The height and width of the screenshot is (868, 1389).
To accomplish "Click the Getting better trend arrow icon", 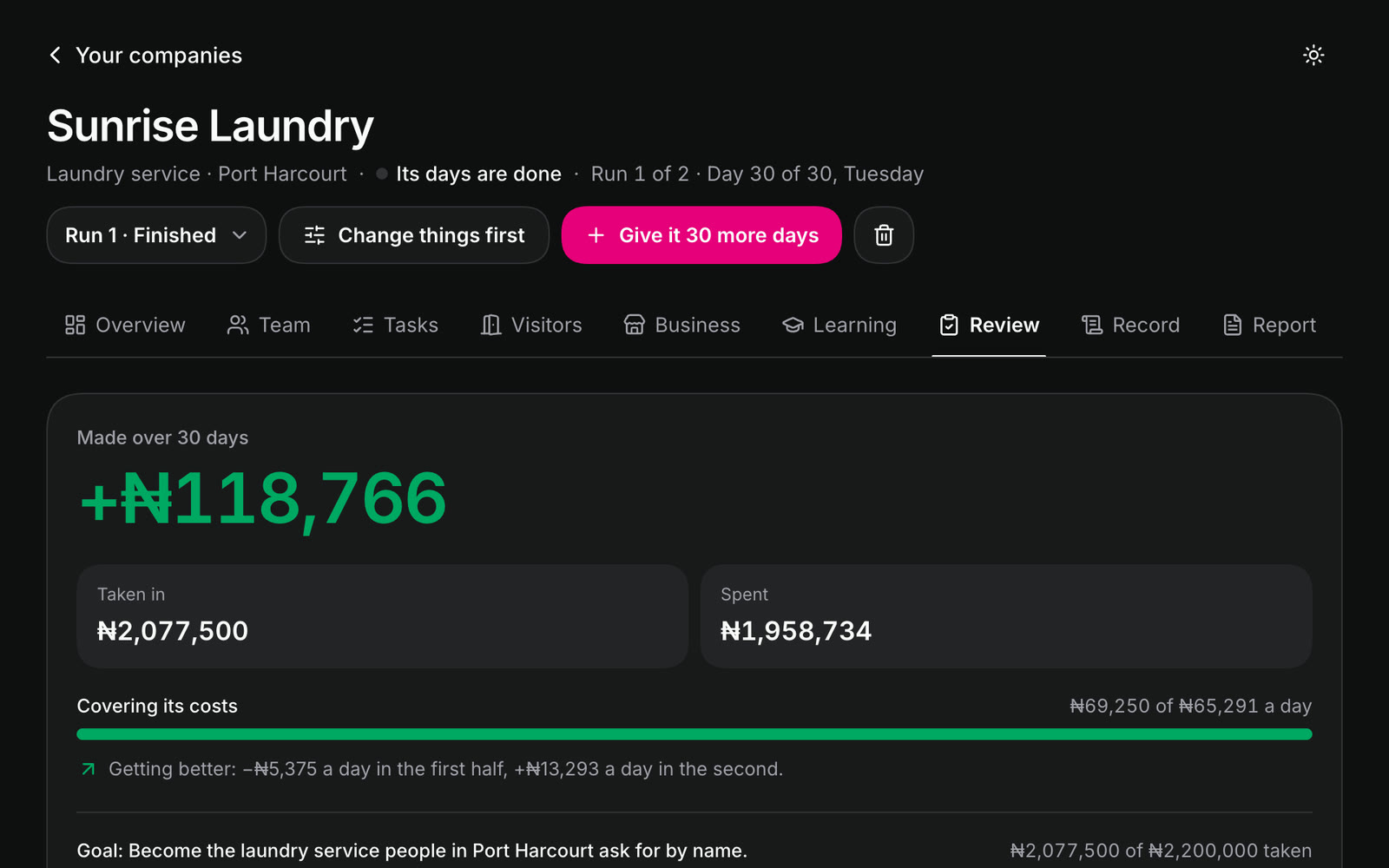I will [x=88, y=769].
